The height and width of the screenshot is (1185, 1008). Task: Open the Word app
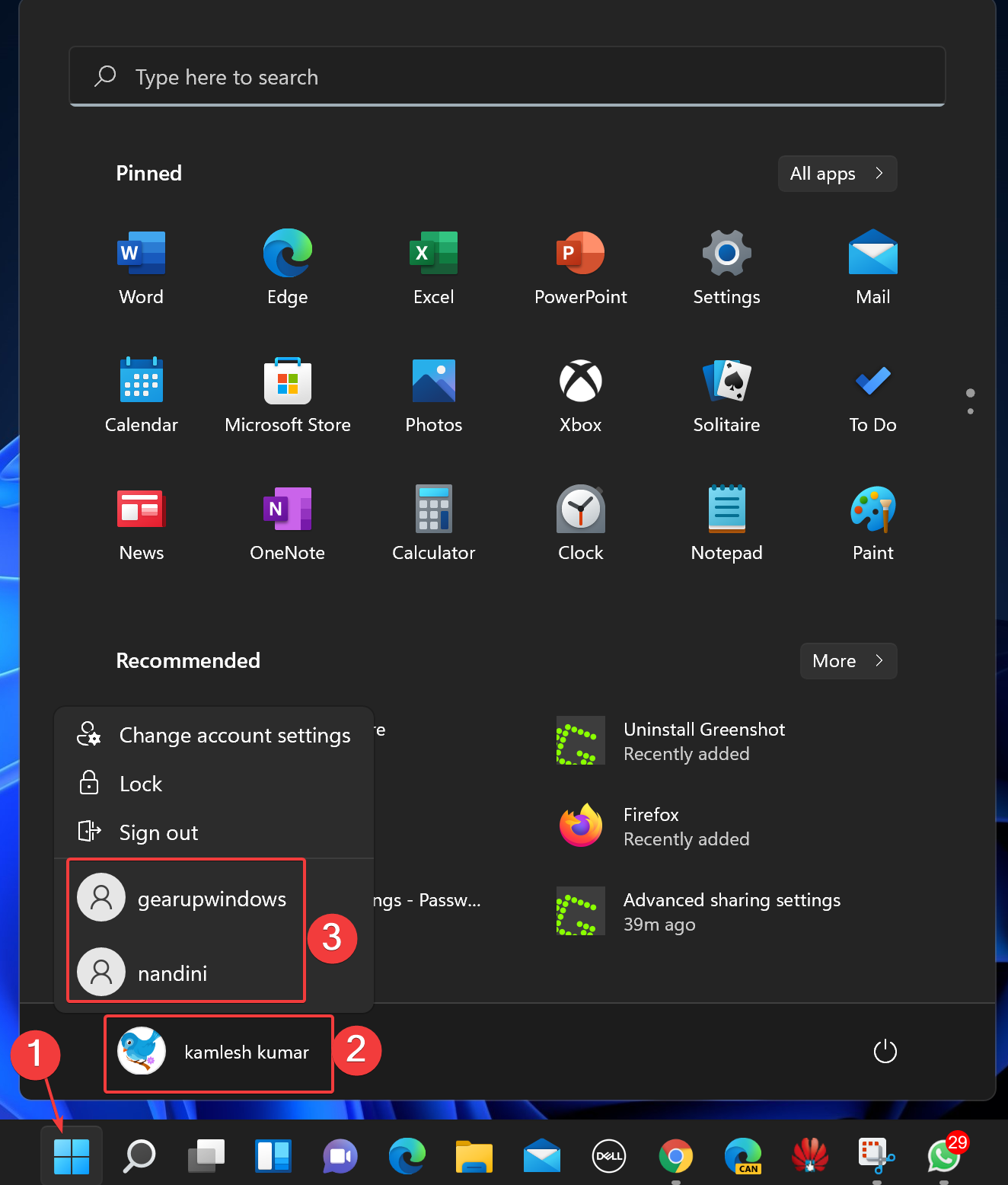click(x=142, y=268)
